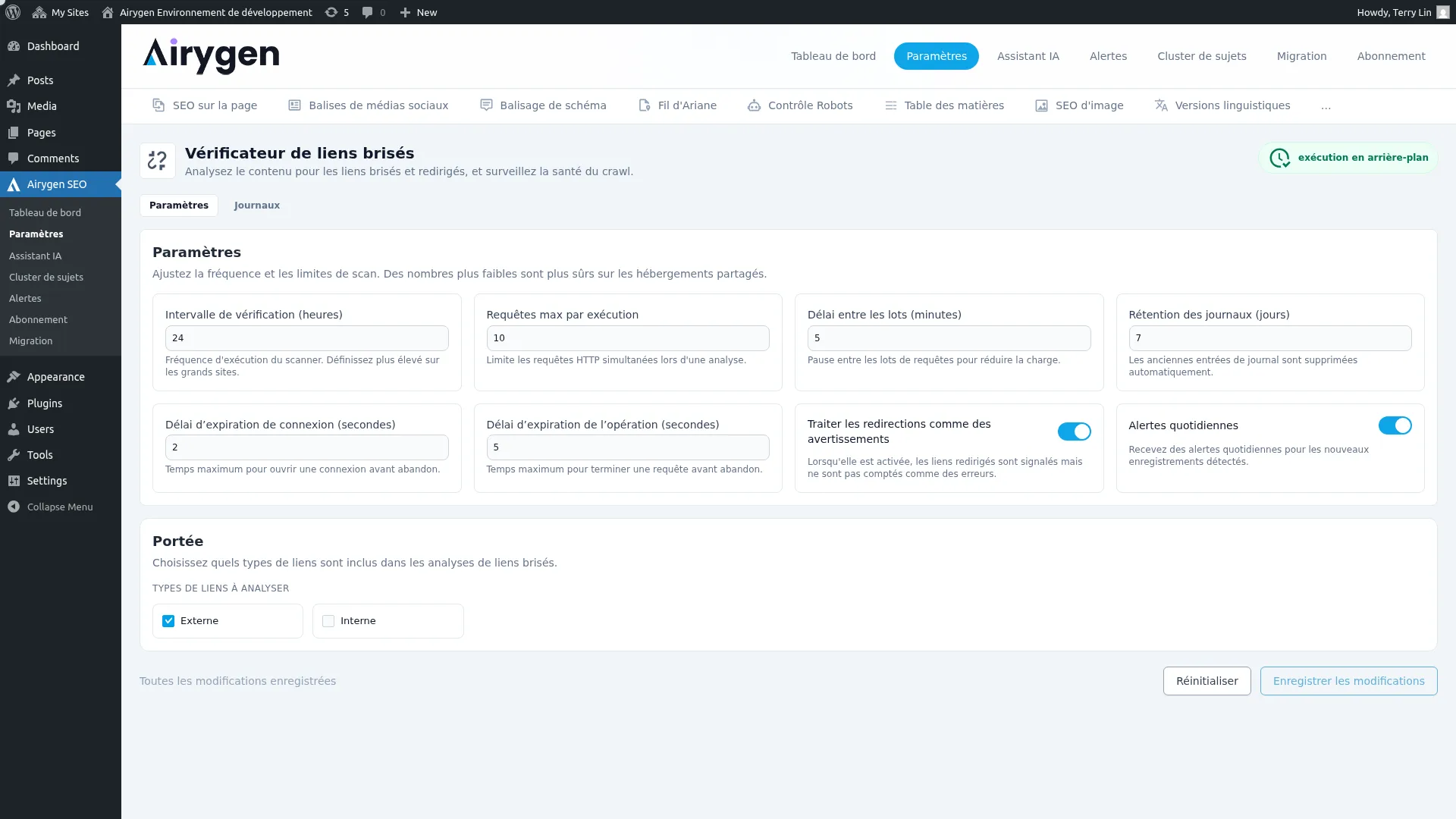Image resolution: width=1456 pixels, height=819 pixels.
Task: Open the updates icon showing 5
Action: (331, 12)
